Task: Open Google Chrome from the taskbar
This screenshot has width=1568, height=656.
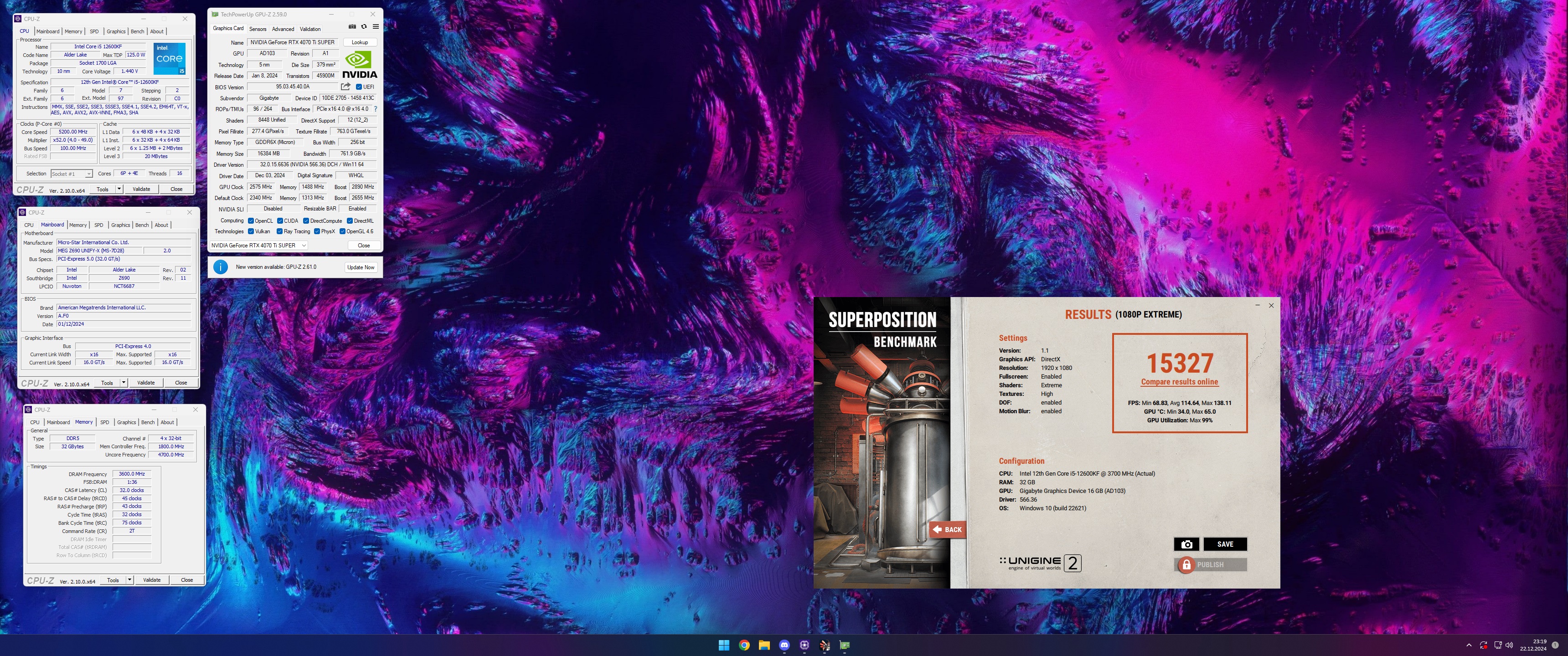Action: 744,645
